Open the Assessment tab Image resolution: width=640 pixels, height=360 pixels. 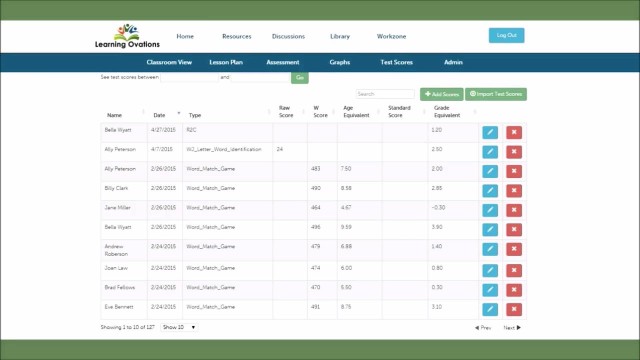tap(283, 62)
